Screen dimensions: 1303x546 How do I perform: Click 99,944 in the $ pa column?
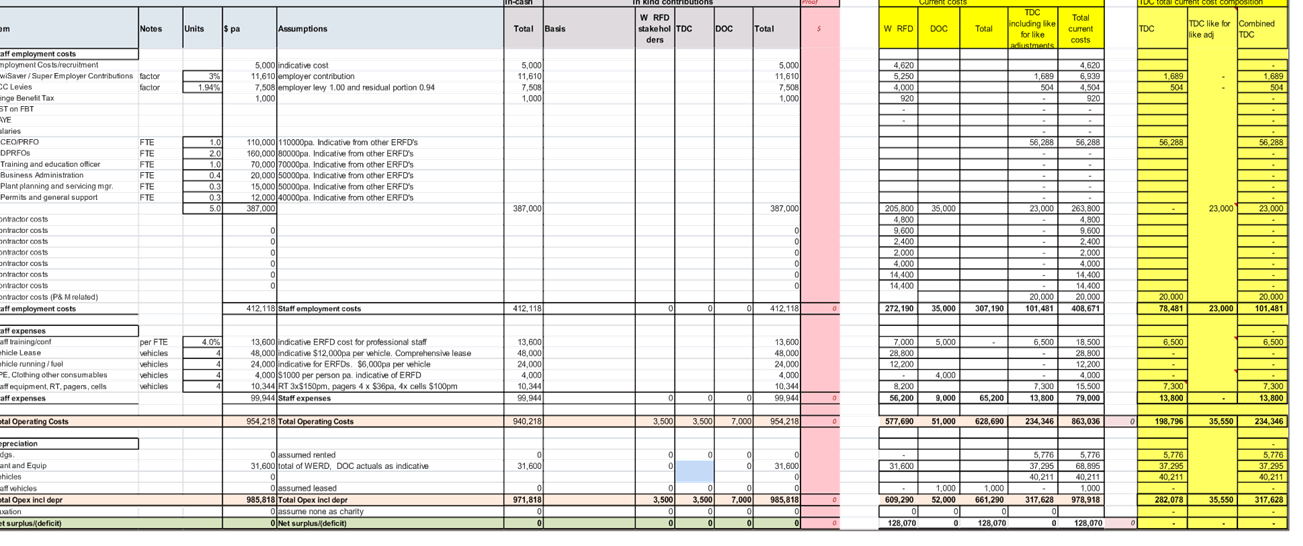(248, 397)
